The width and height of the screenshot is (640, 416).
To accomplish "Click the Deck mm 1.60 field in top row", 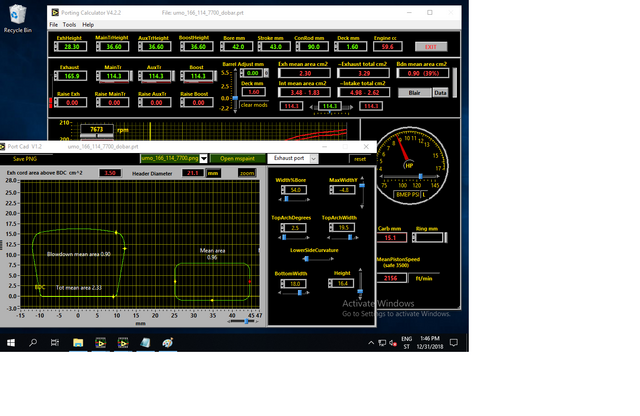I will (352, 47).
